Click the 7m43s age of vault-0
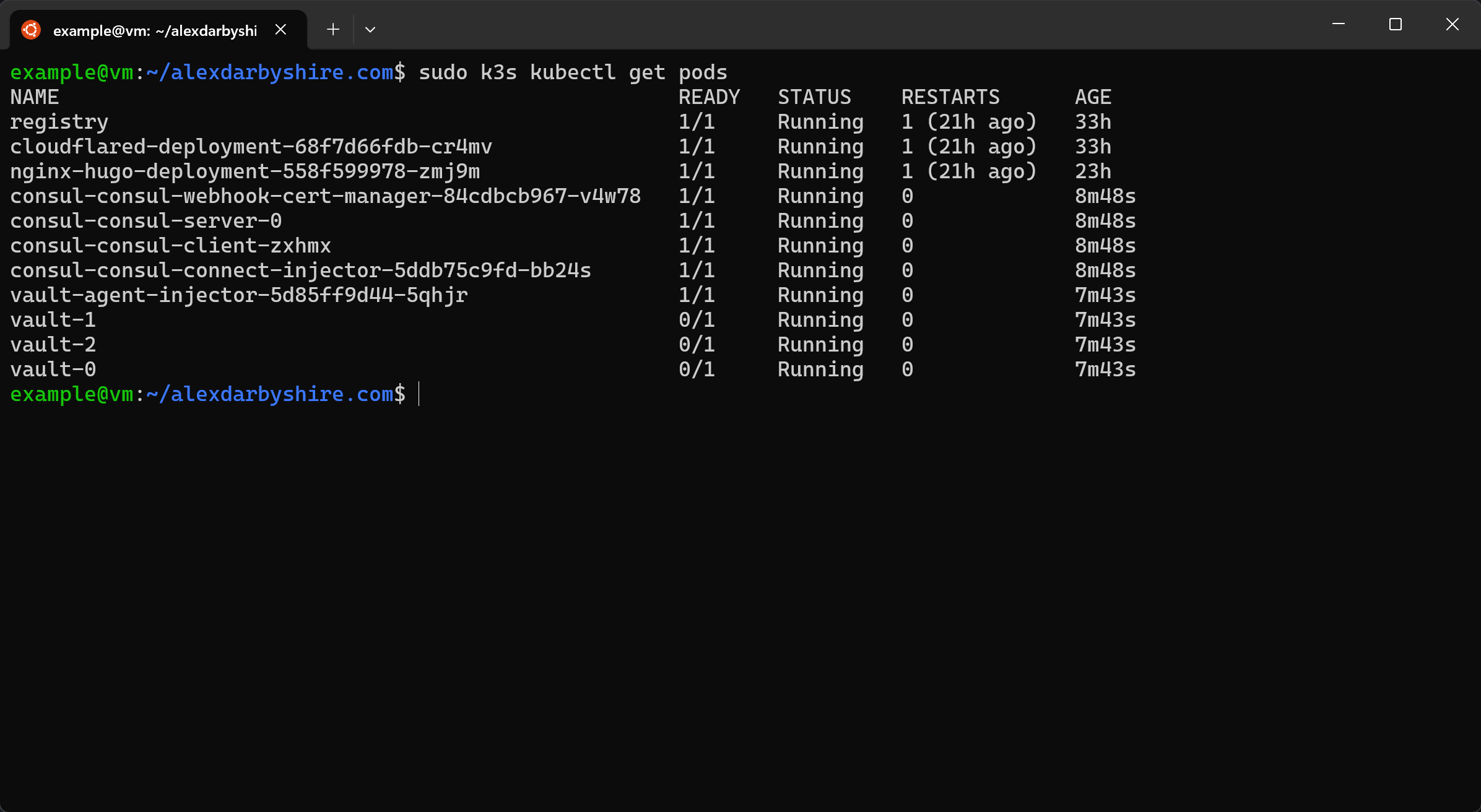1481x812 pixels. click(1106, 369)
